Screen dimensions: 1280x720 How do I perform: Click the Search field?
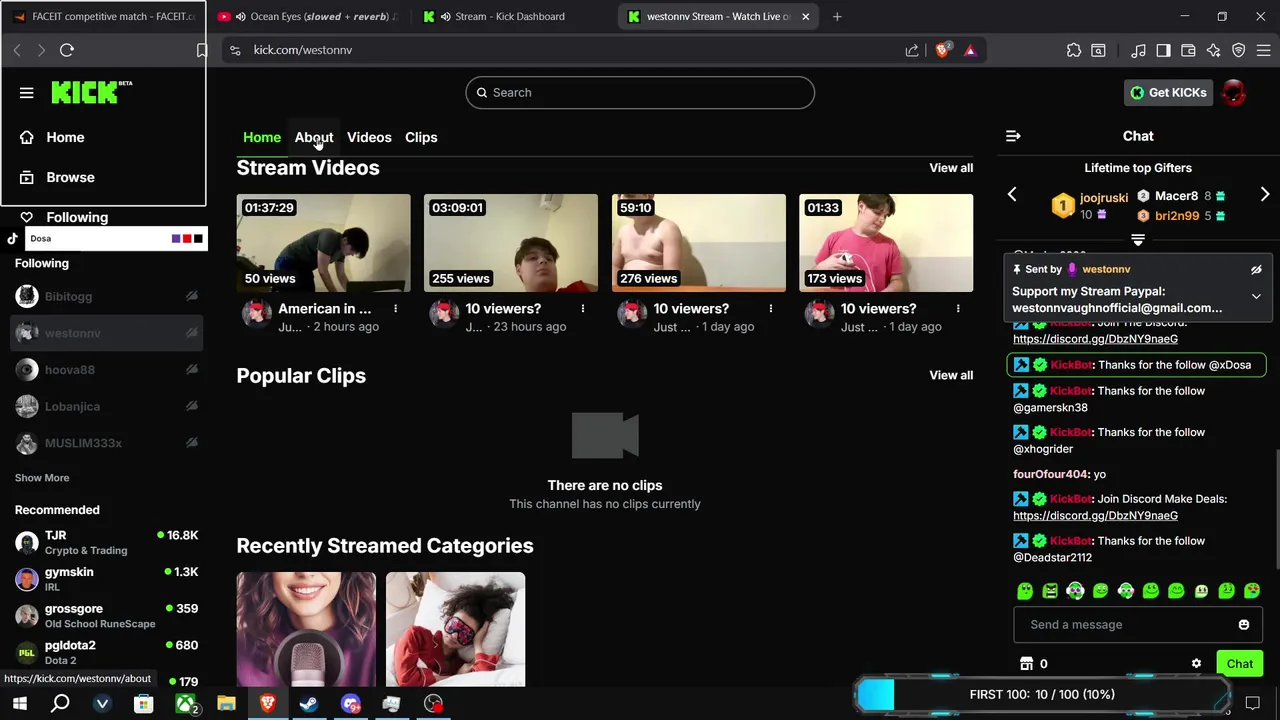(x=640, y=93)
